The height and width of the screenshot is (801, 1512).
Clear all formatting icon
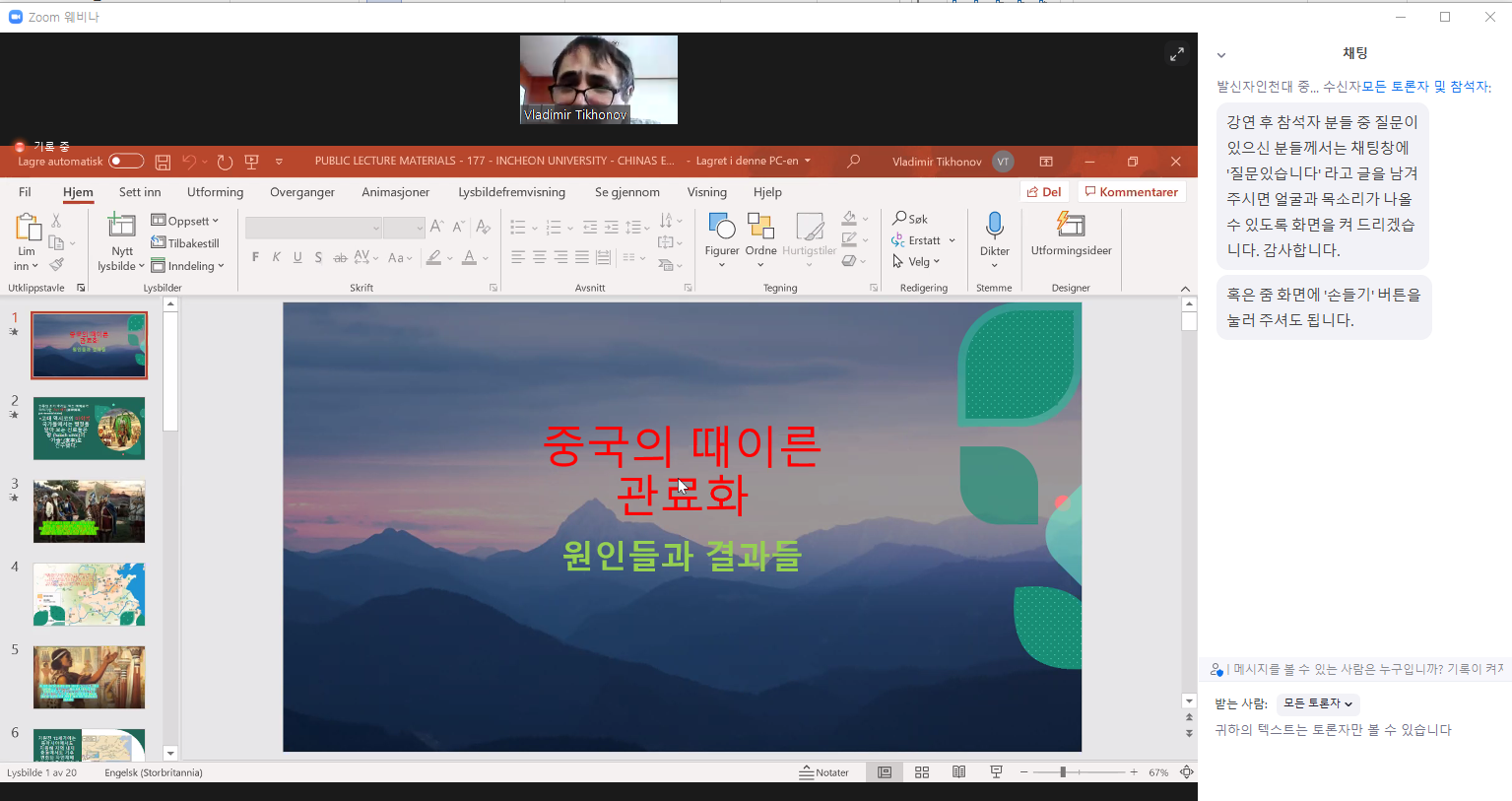click(483, 227)
